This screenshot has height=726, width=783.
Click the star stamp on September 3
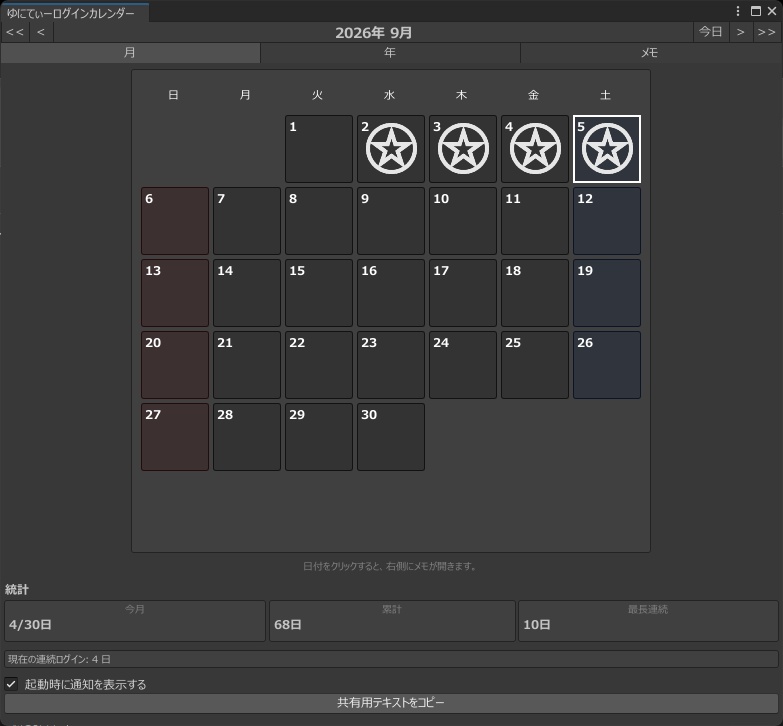click(x=463, y=149)
